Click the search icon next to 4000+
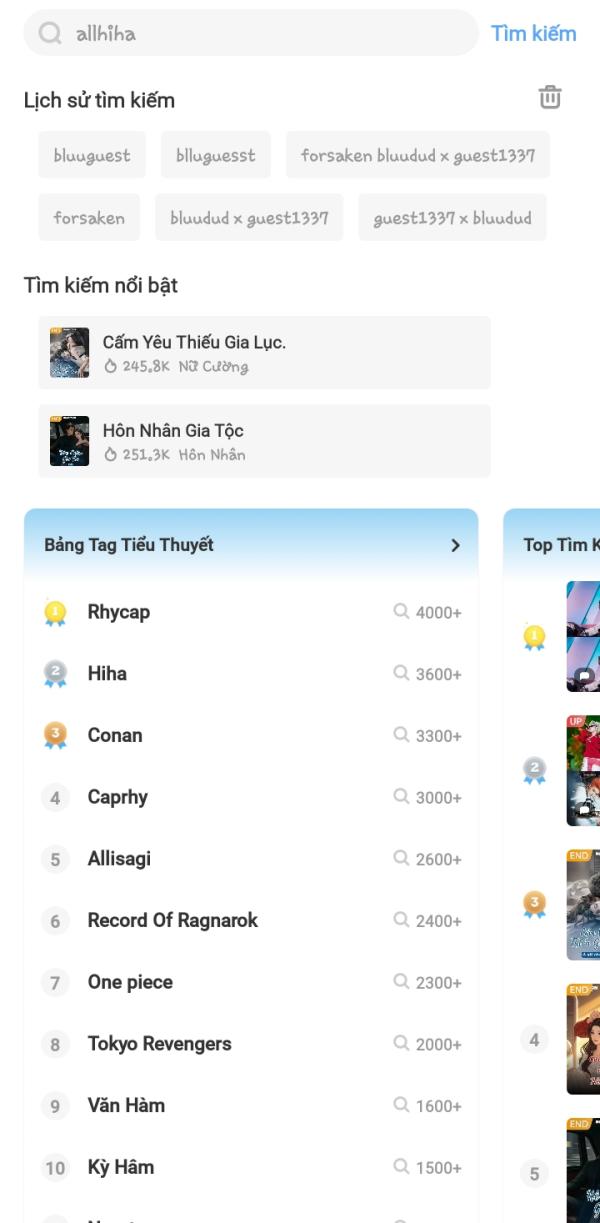The image size is (600, 1223). pos(402,612)
